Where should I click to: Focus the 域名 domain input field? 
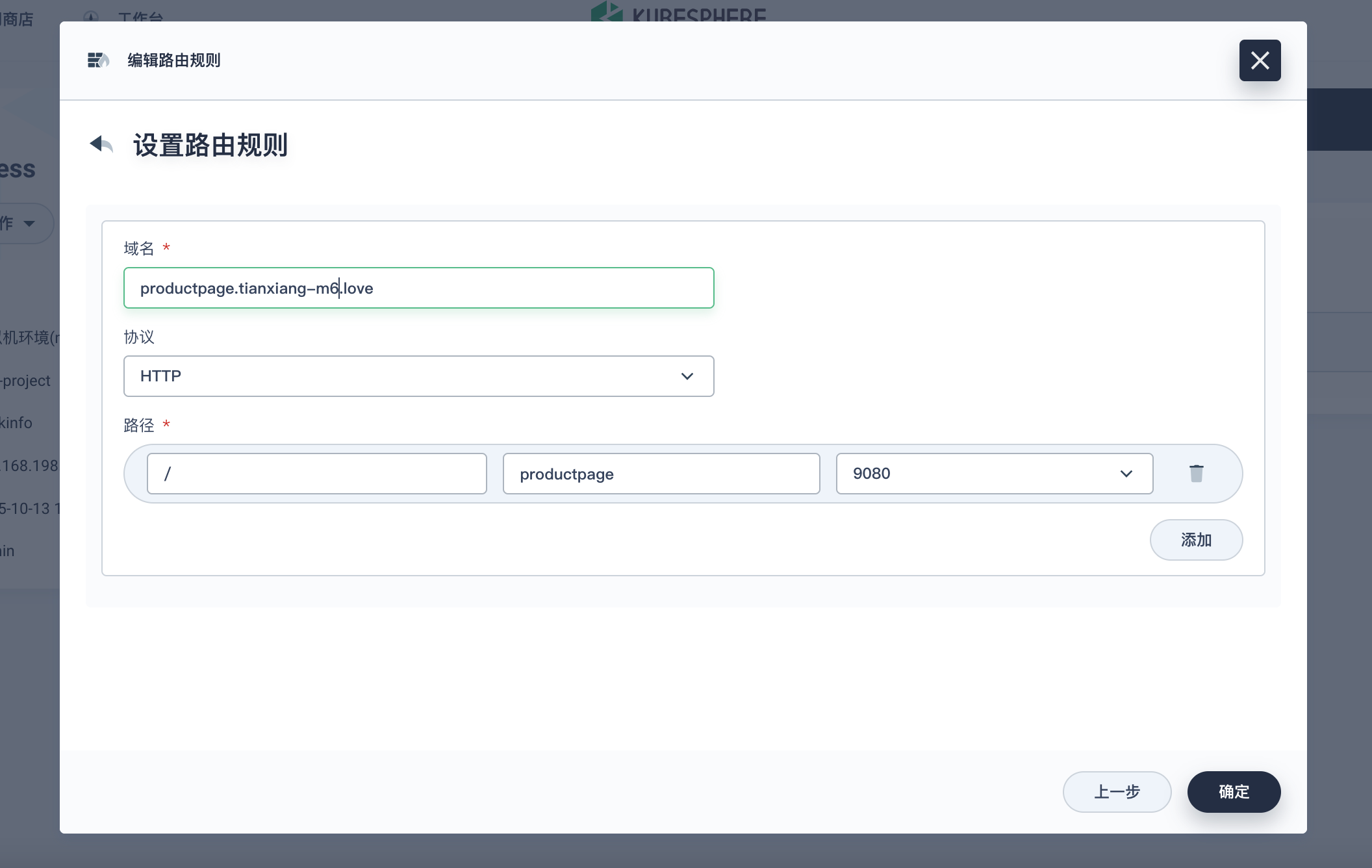tap(418, 288)
